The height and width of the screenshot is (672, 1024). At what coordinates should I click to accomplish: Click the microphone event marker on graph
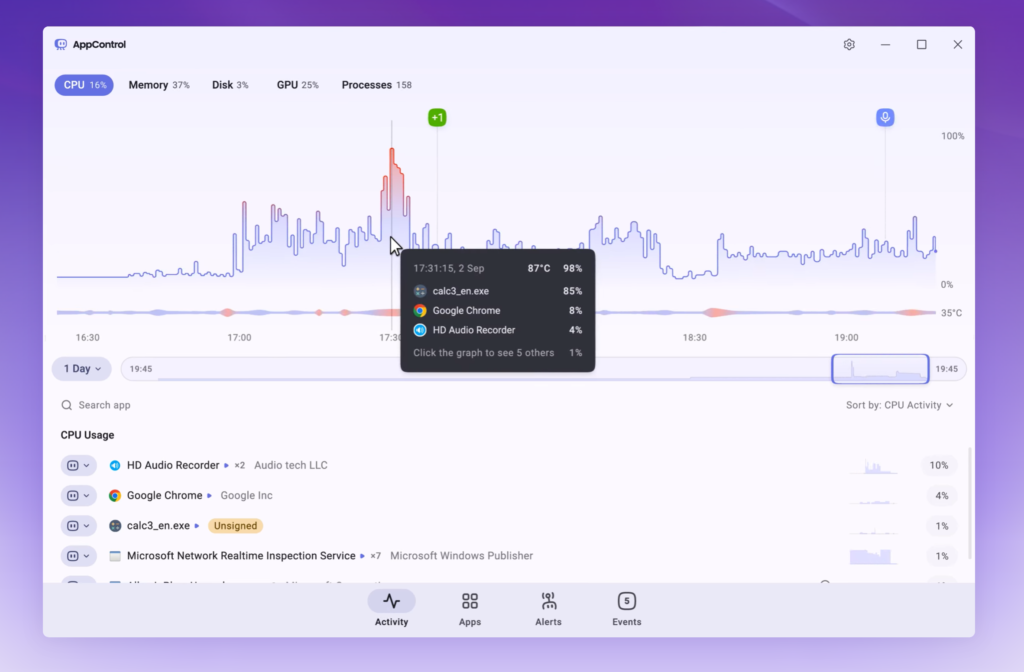(x=885, y=118)
